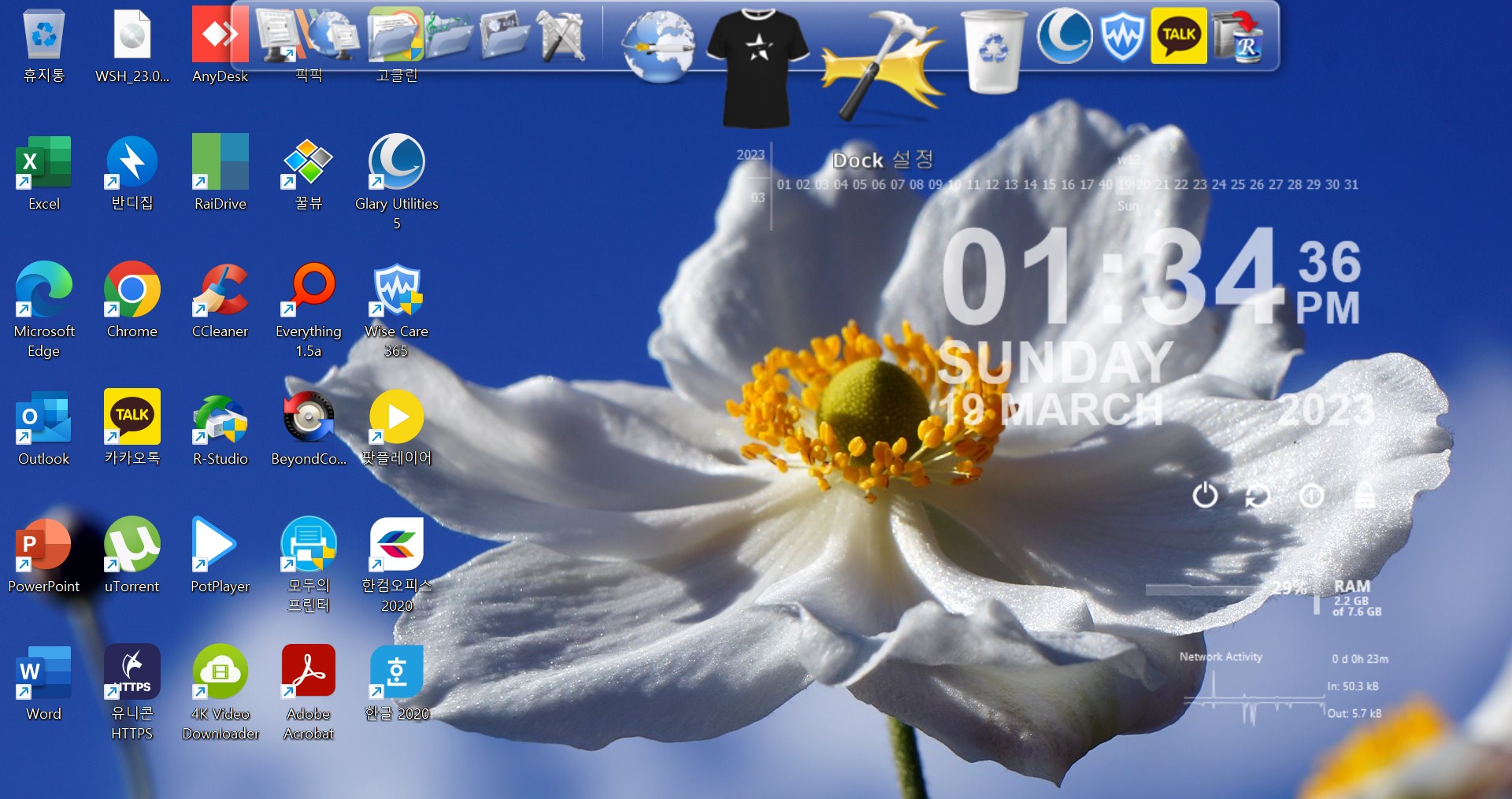
Task: Open KakaoTalk from the dock
Action: tap(1179, 35)
